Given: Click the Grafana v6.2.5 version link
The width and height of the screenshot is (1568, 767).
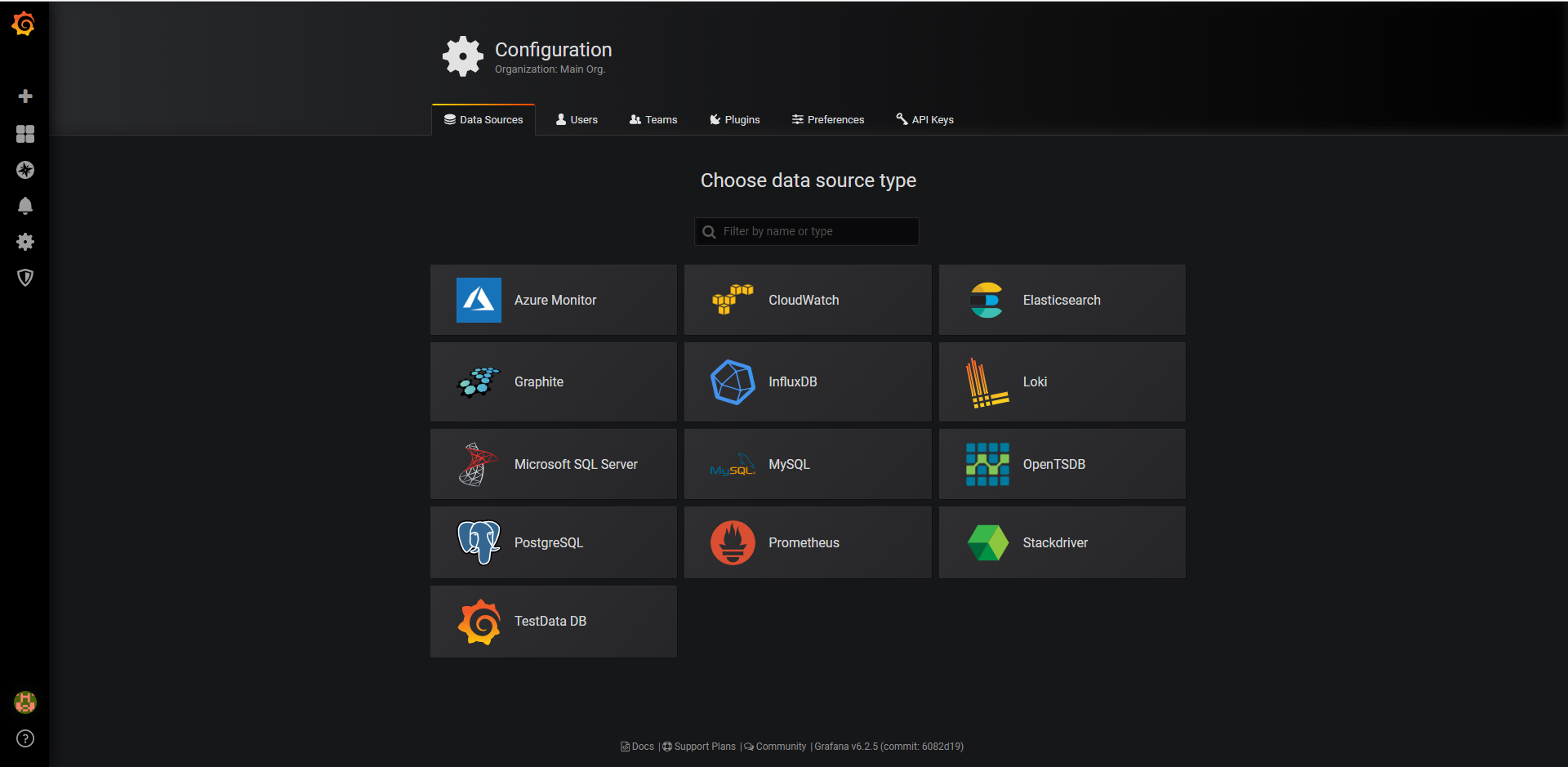Looking at the screenshot, I should coord(889,747).
